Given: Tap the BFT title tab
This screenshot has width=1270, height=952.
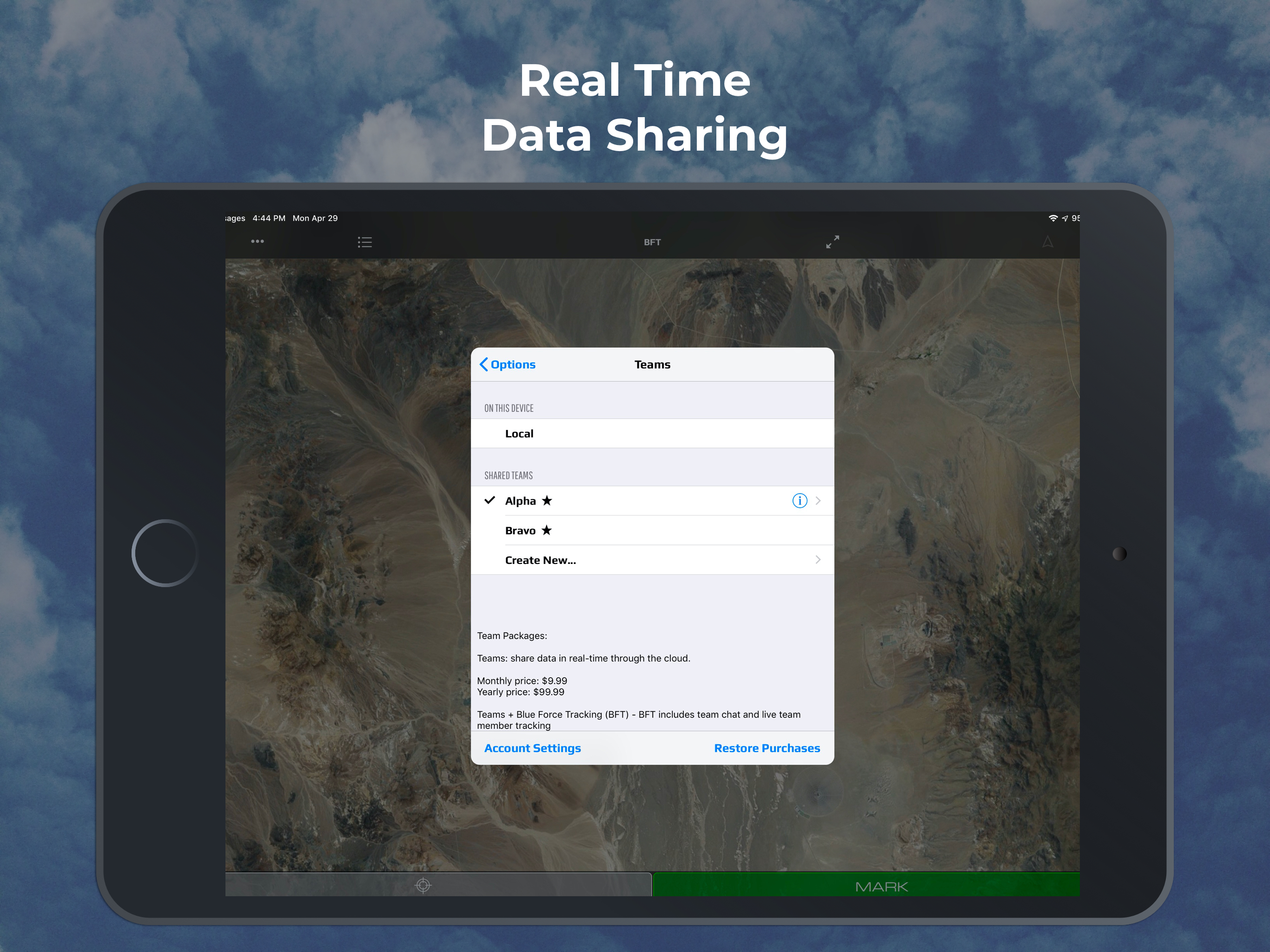Looking at the screenshot, I should tap(652, 242).
